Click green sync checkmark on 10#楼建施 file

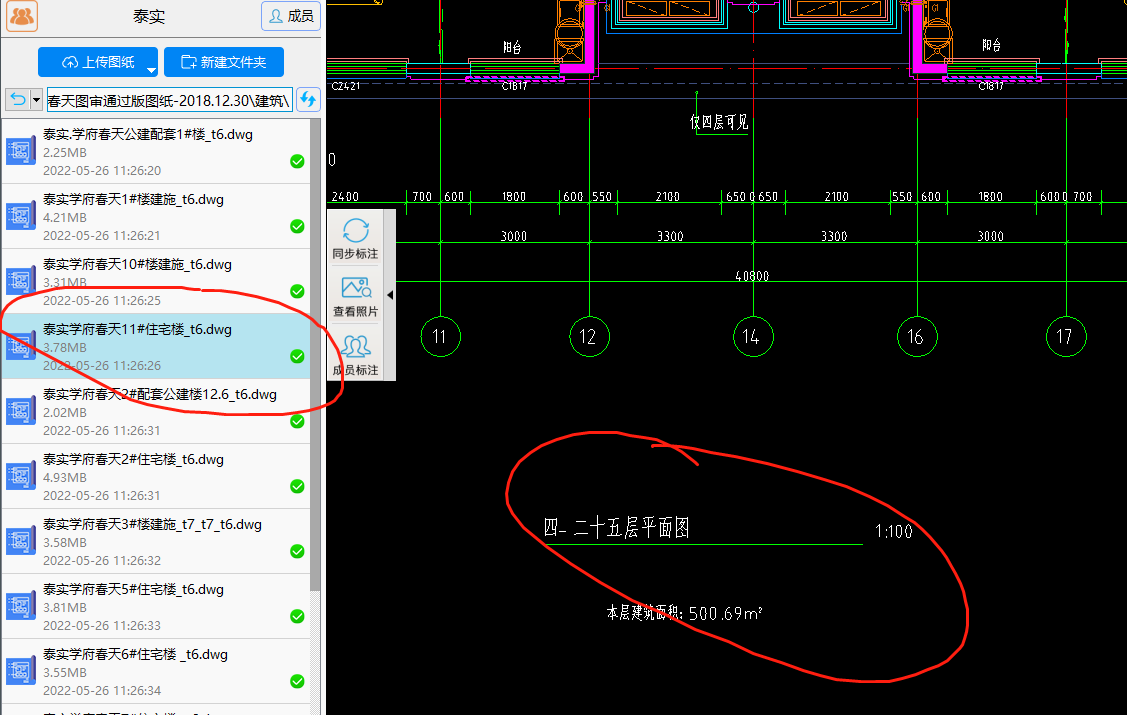click(x=297, y=291)
